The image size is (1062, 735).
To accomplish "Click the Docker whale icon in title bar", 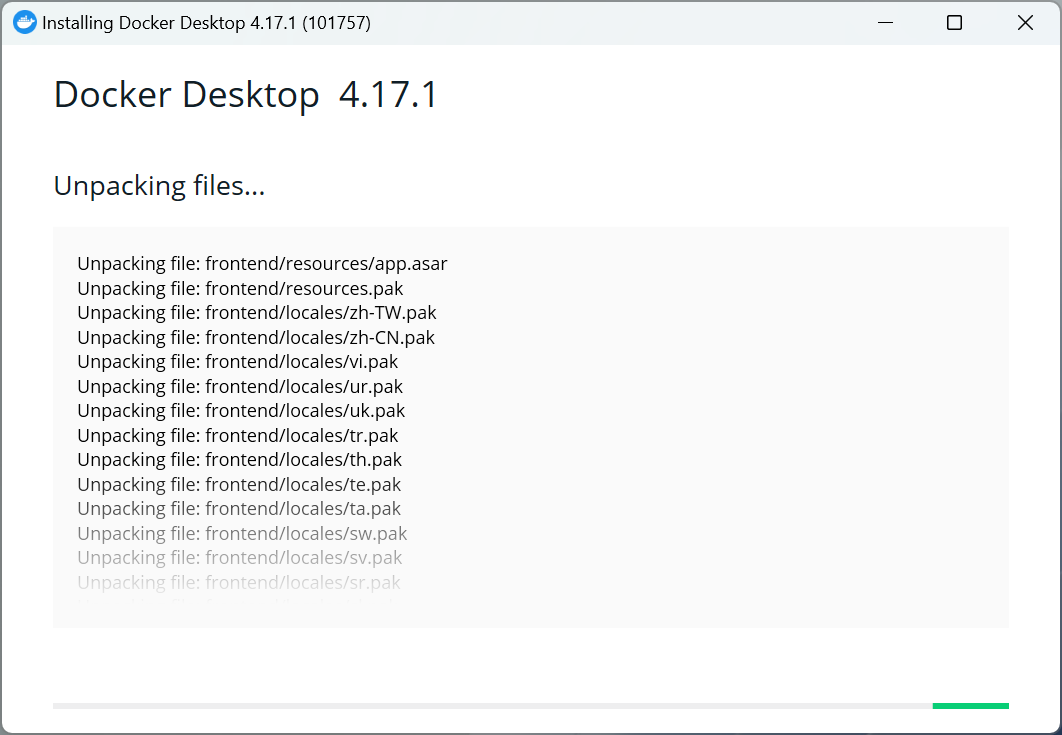I will point(25,22).
